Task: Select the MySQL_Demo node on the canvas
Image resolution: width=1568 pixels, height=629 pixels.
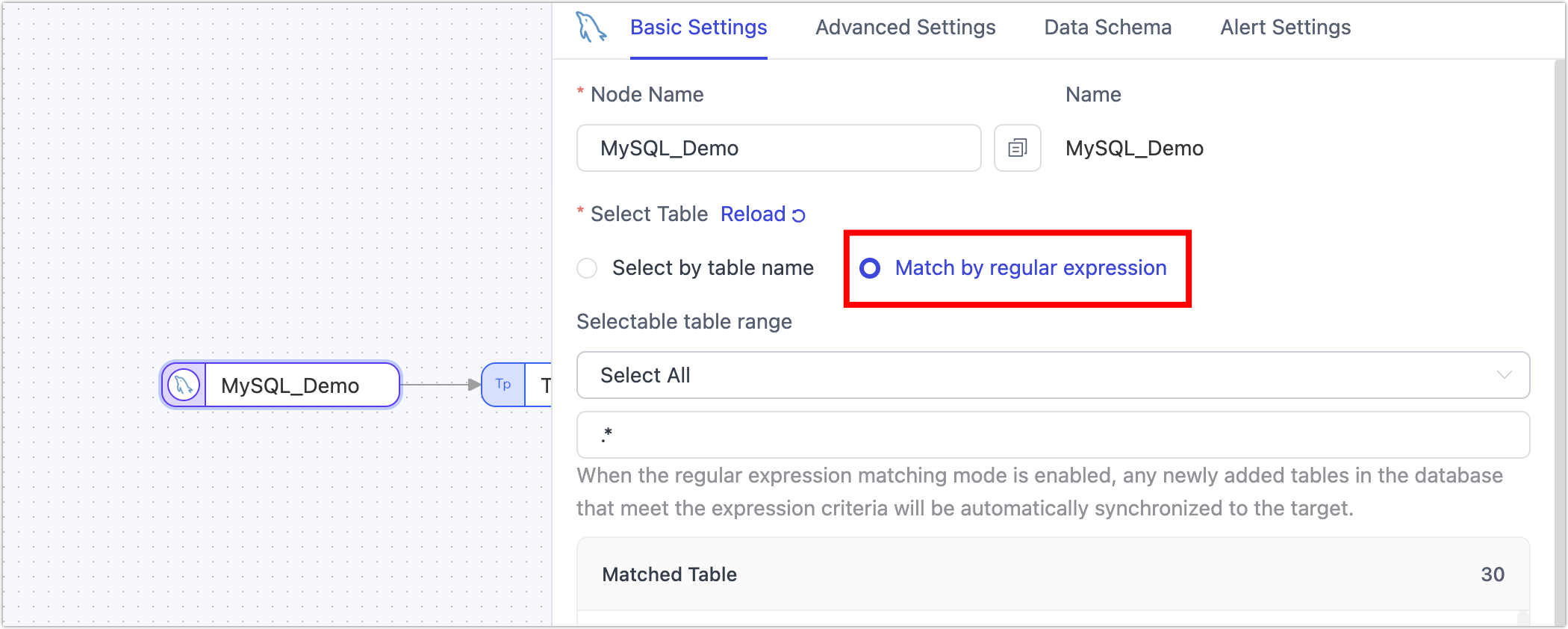Action: pyautogui.click(x=291, y=385)
